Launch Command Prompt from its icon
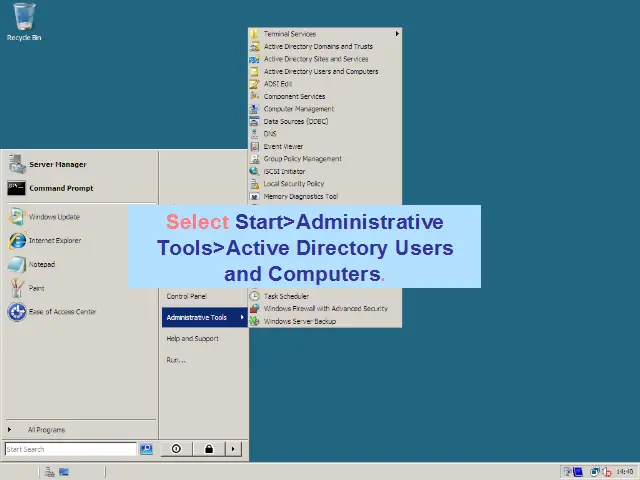Screen dimensions: 640x480 pyautogui.click(x=16, y=188)
